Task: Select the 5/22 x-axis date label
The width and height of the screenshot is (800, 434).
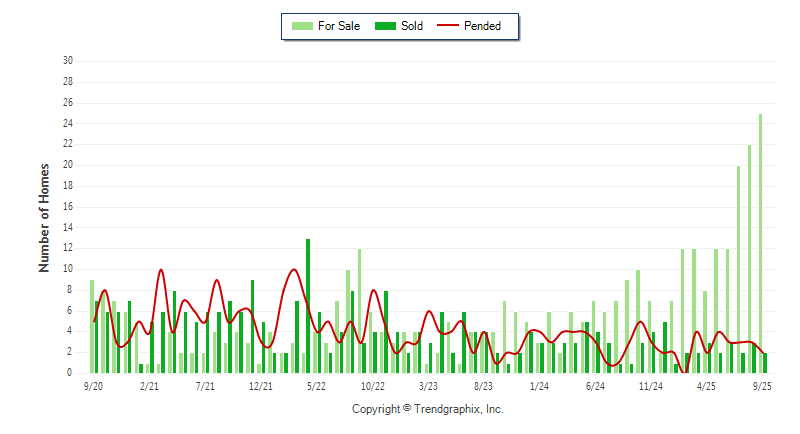Action: coord(316,385)
